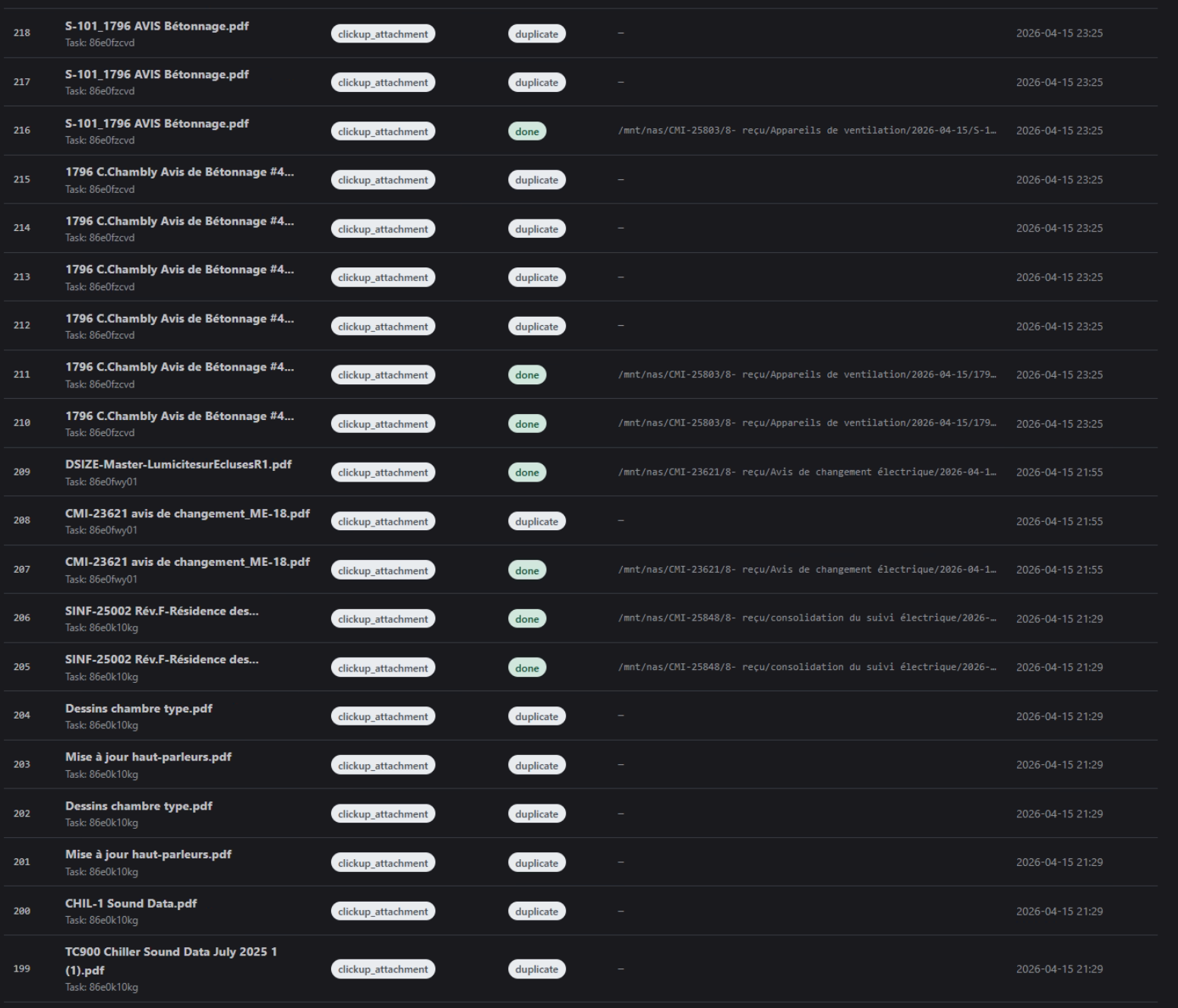Image resolution: width=1178 pixels, height=1008 pixels.
Task: Click the duplicate badge in row 200
Action: pyautogui.click(x=536, y=912)
